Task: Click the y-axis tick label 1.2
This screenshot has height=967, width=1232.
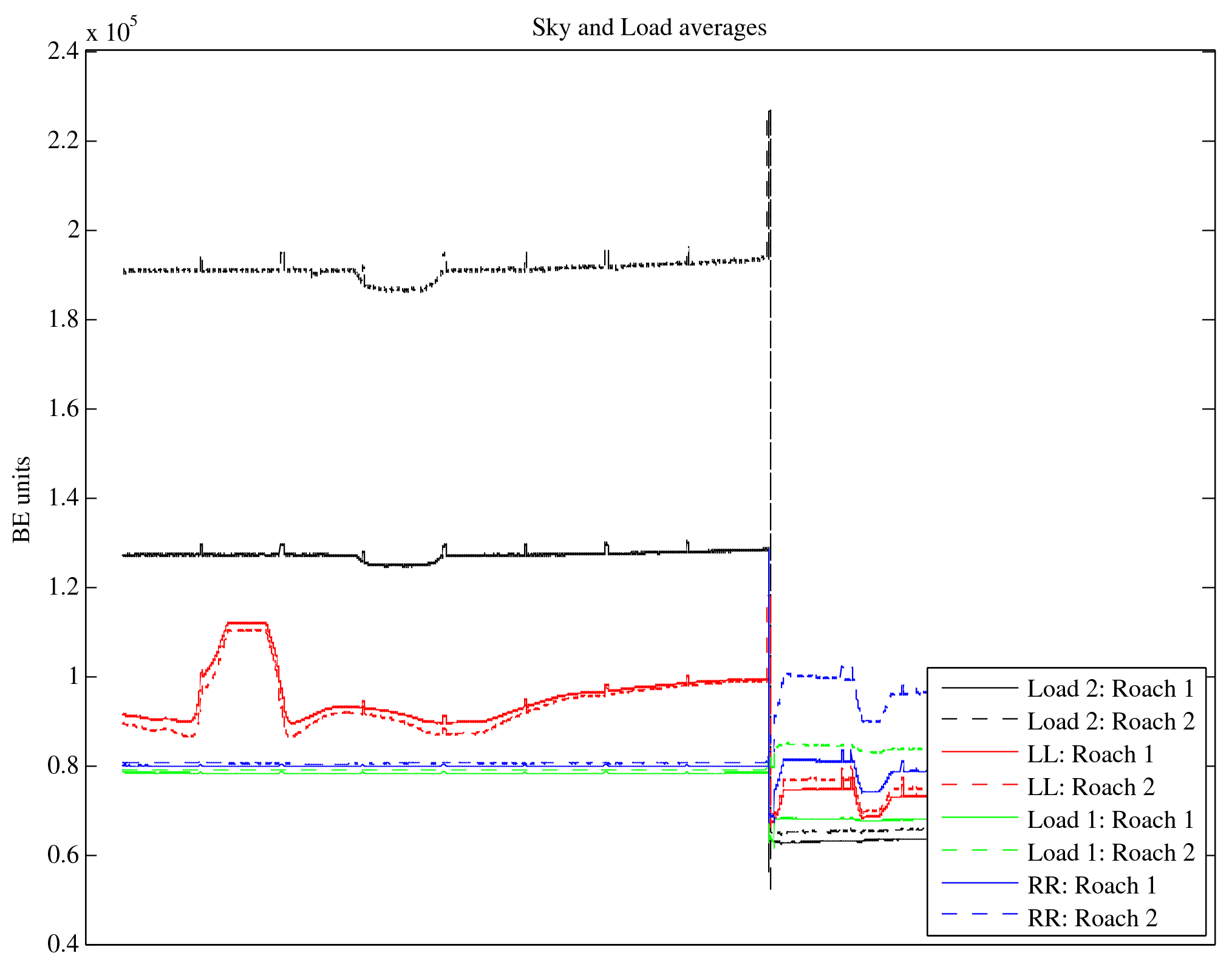Action: click(x=63, y=587)
